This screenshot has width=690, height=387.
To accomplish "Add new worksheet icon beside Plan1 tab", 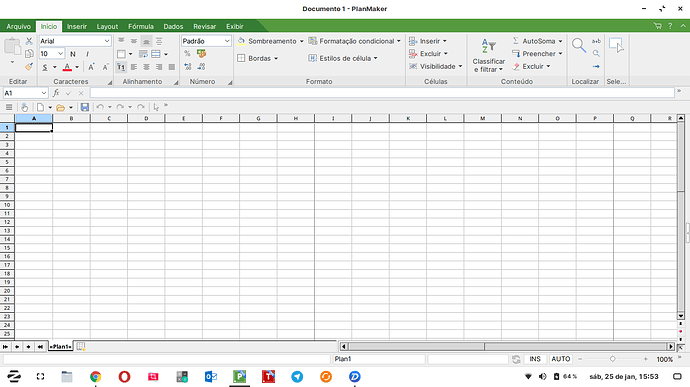I will 81,346.
